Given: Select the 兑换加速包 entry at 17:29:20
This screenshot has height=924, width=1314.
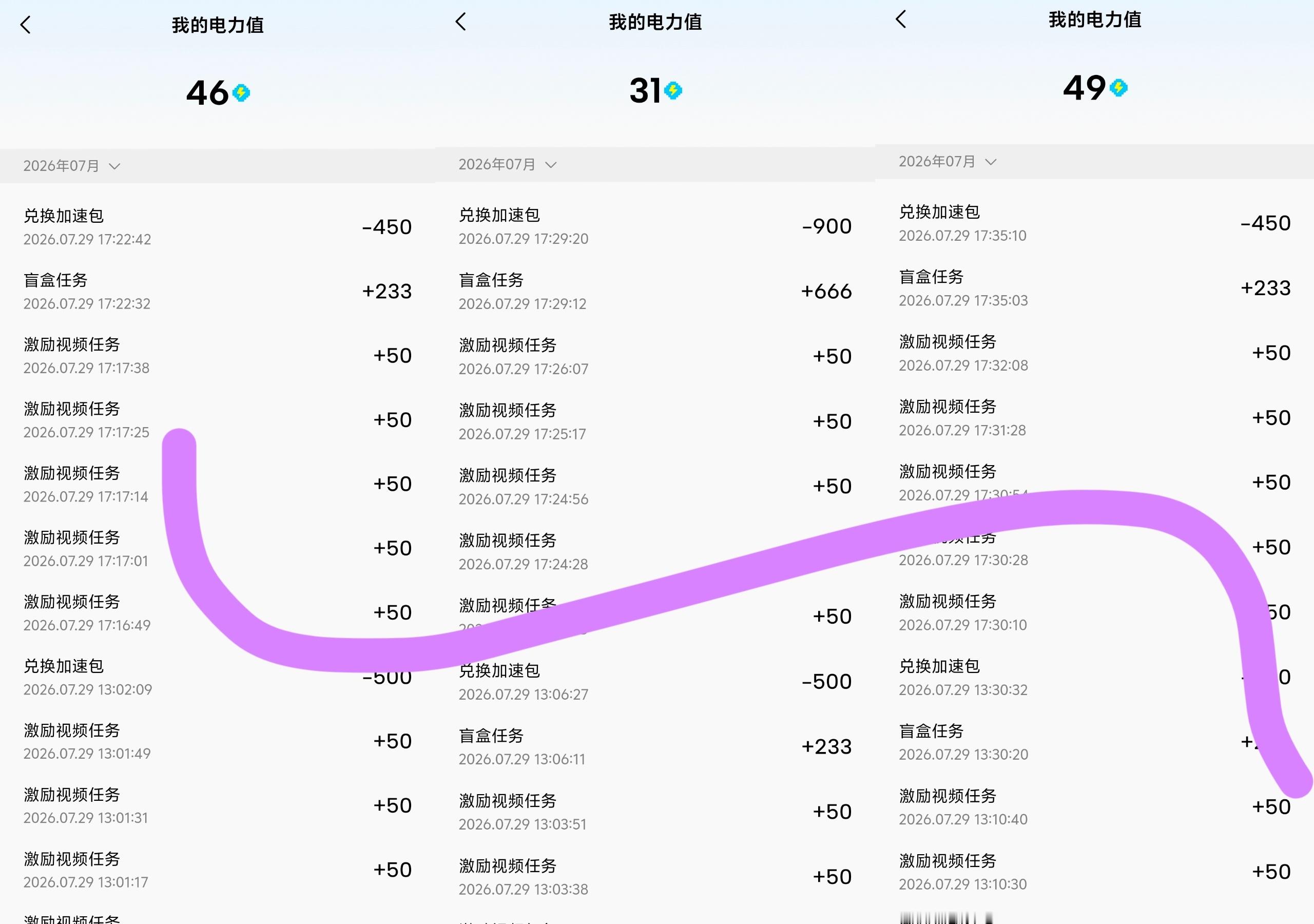Looking at the screenshot, I should 655,226.
